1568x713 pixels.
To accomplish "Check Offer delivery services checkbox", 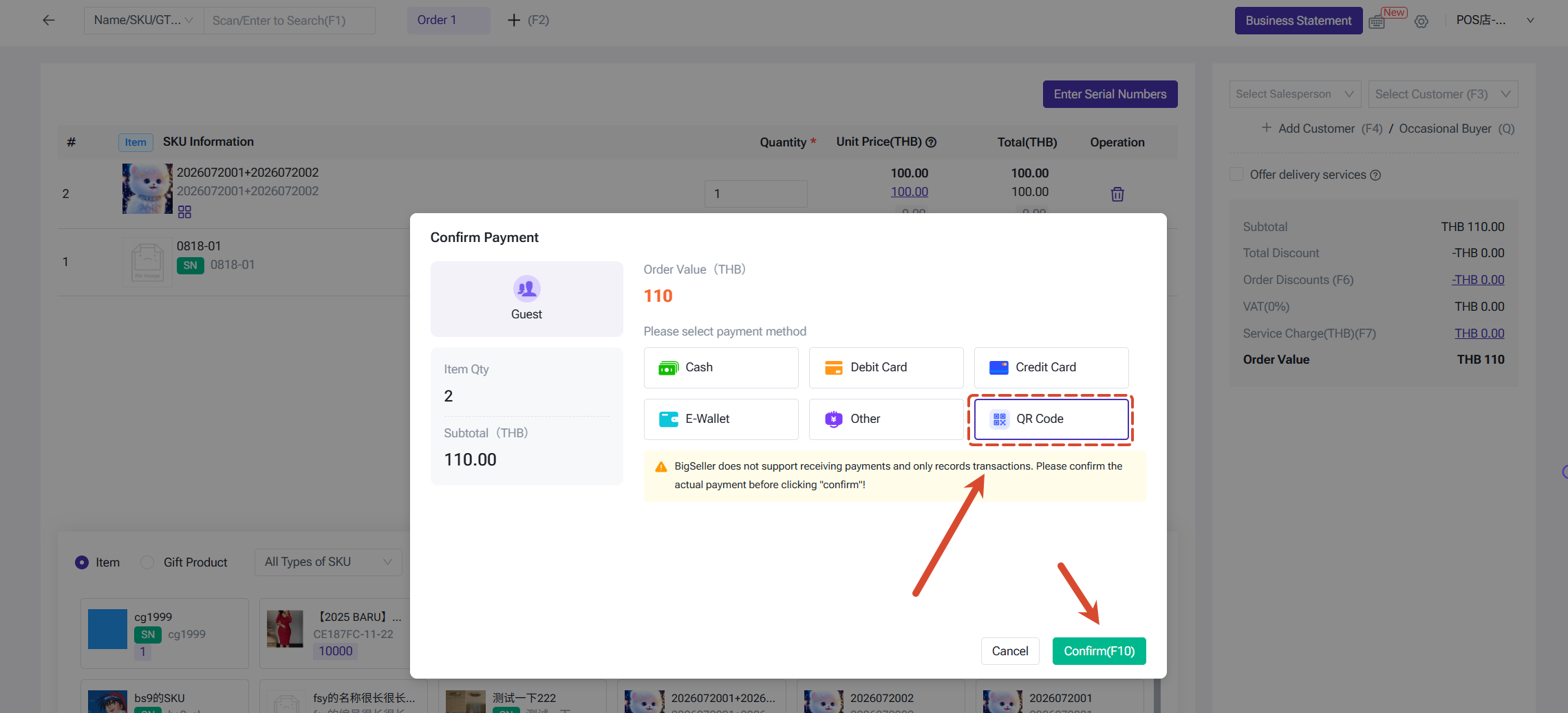I will [x=1236, y=175].
